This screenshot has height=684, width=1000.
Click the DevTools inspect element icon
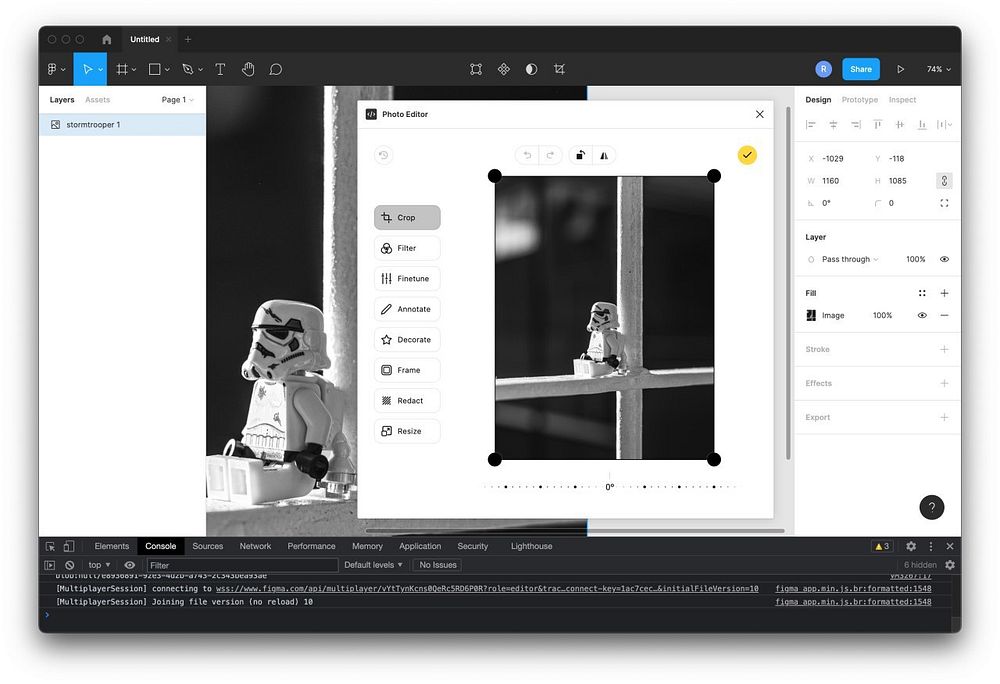(x=50, y=546)
